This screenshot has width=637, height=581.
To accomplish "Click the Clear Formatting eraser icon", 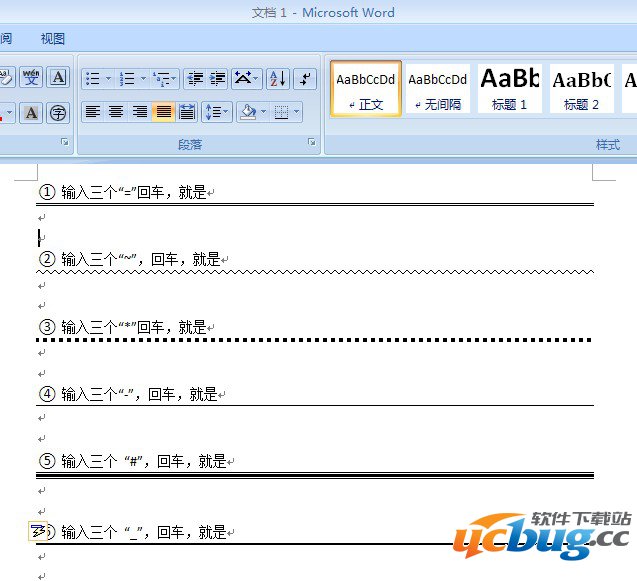I will (x=6, y=77).
